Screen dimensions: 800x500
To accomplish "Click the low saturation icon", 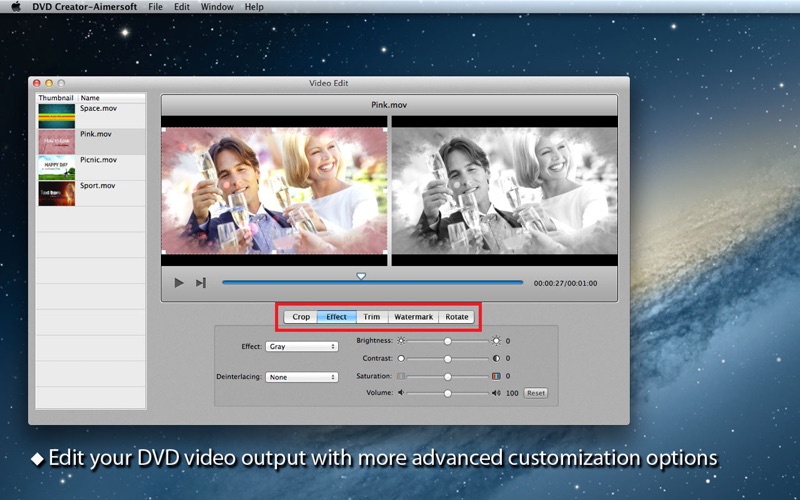I will 401,377.
